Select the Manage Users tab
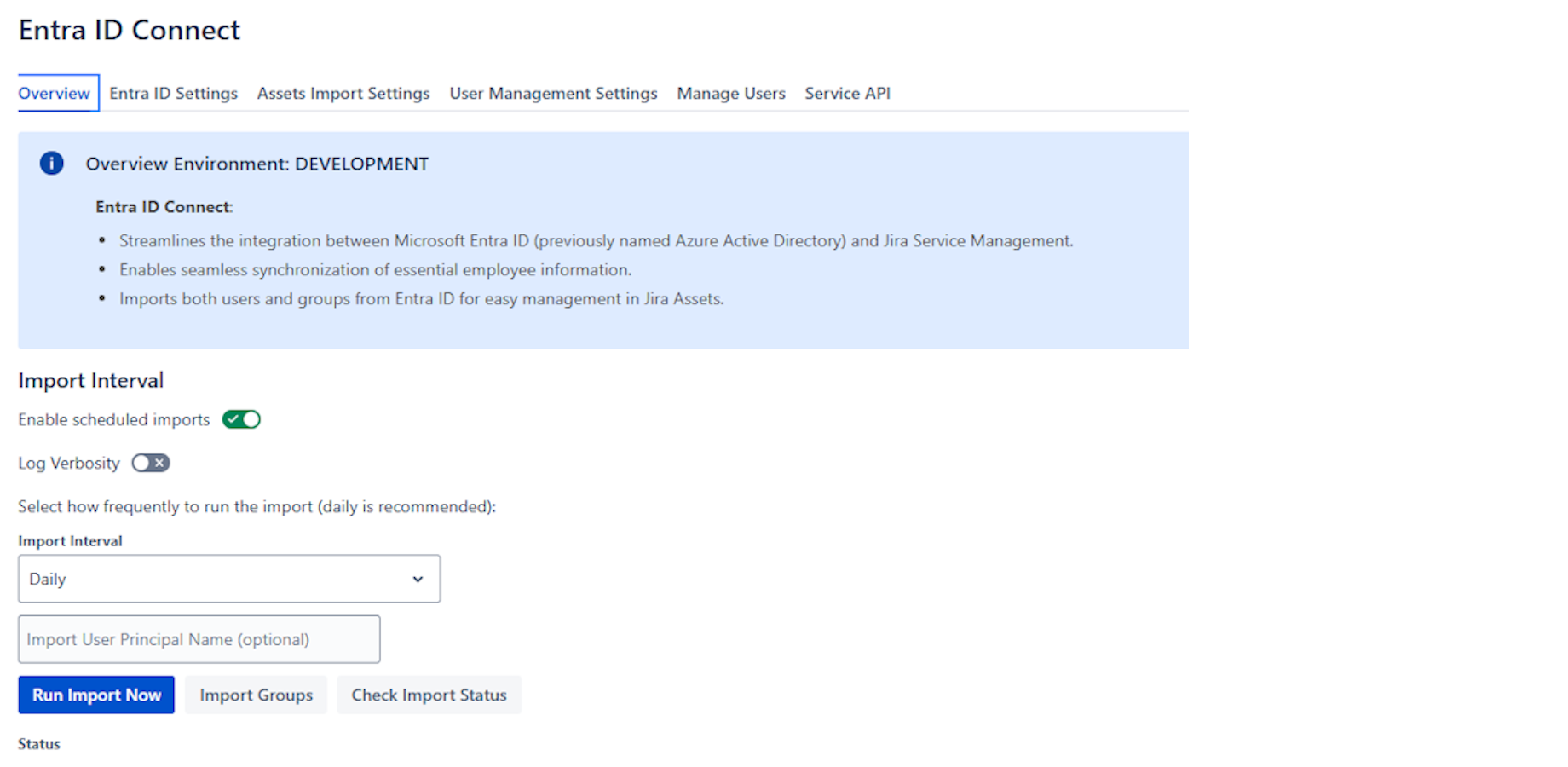The image size is (1568, 767). pos(731,93)
